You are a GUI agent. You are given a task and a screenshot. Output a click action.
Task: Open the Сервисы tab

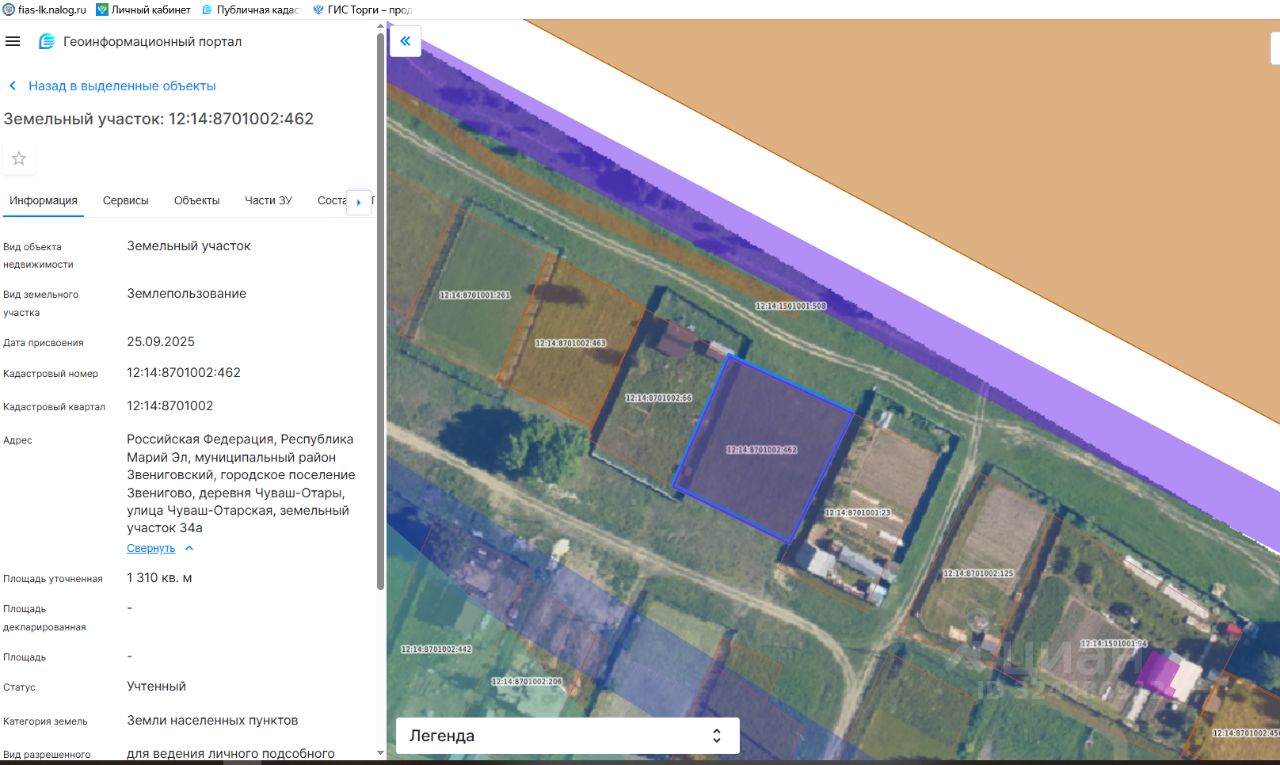point(126,200)
